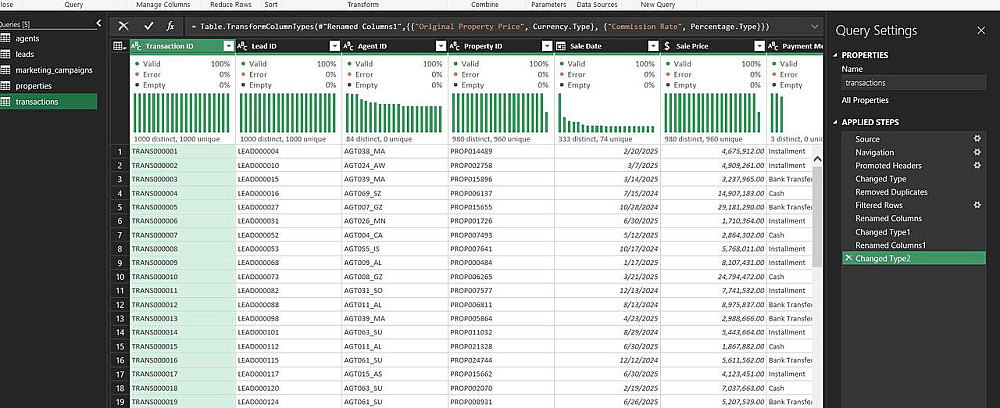Collapse the Queries pane arrow
The width and height of the screenshot is (1000, 408).
(98, 23)
